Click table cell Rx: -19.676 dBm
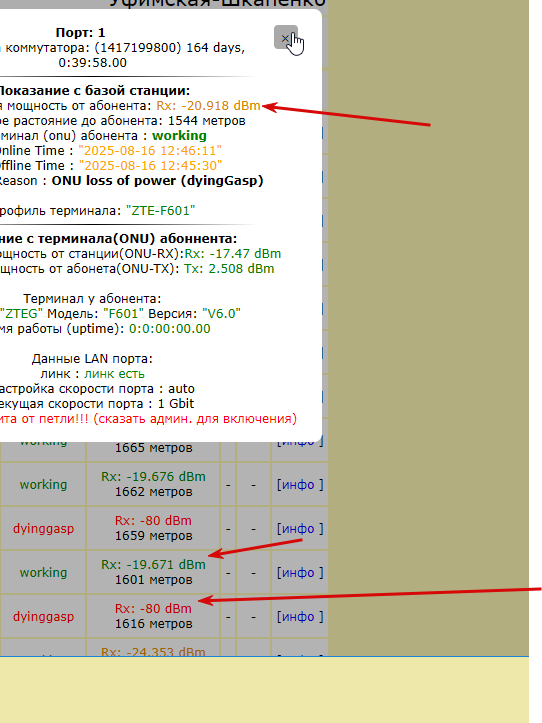542x723 pixels. point(153,476)
